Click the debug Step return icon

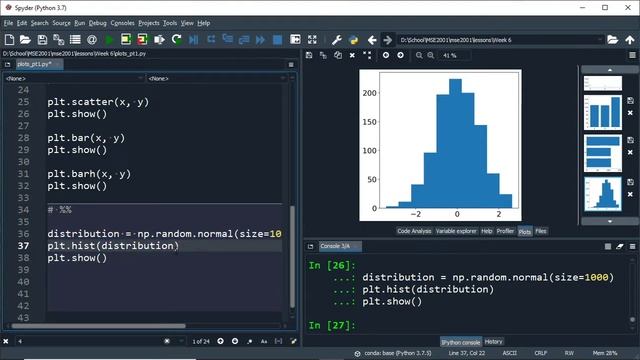coord(244,40)
